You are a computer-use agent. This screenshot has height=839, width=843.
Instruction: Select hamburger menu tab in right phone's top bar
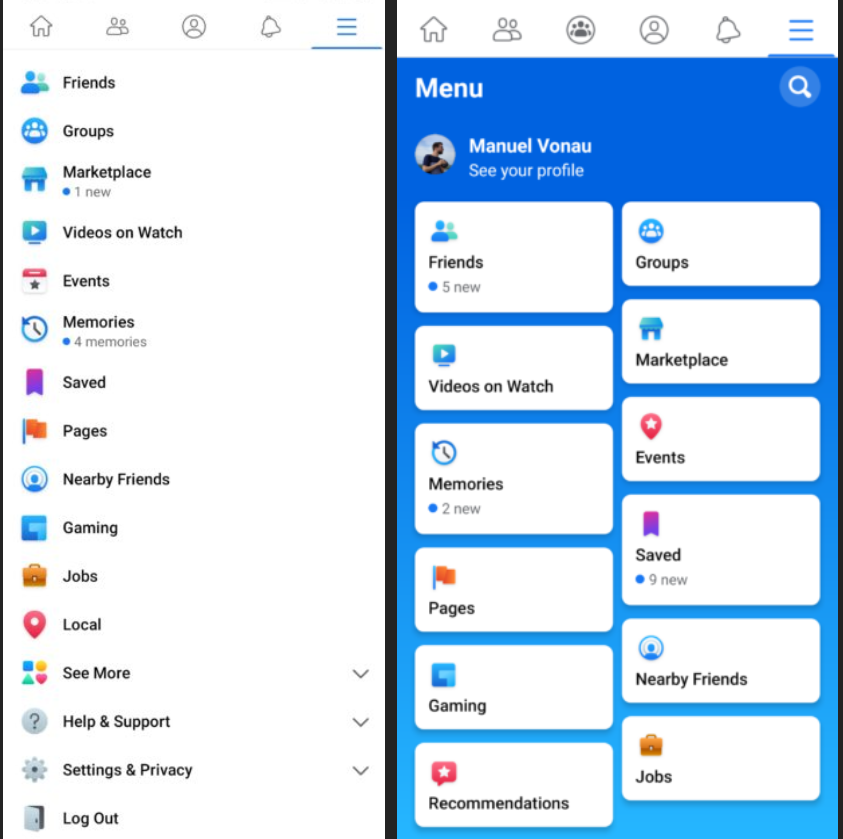point(801,30)
